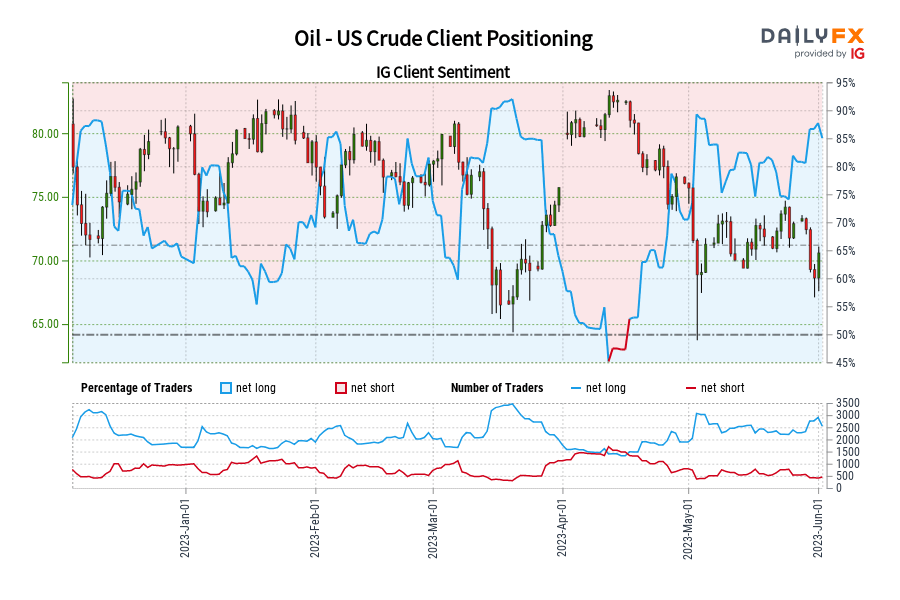Click the blue net long square swatch
This screenshot has width=900, height=600.
pos(227,388)
